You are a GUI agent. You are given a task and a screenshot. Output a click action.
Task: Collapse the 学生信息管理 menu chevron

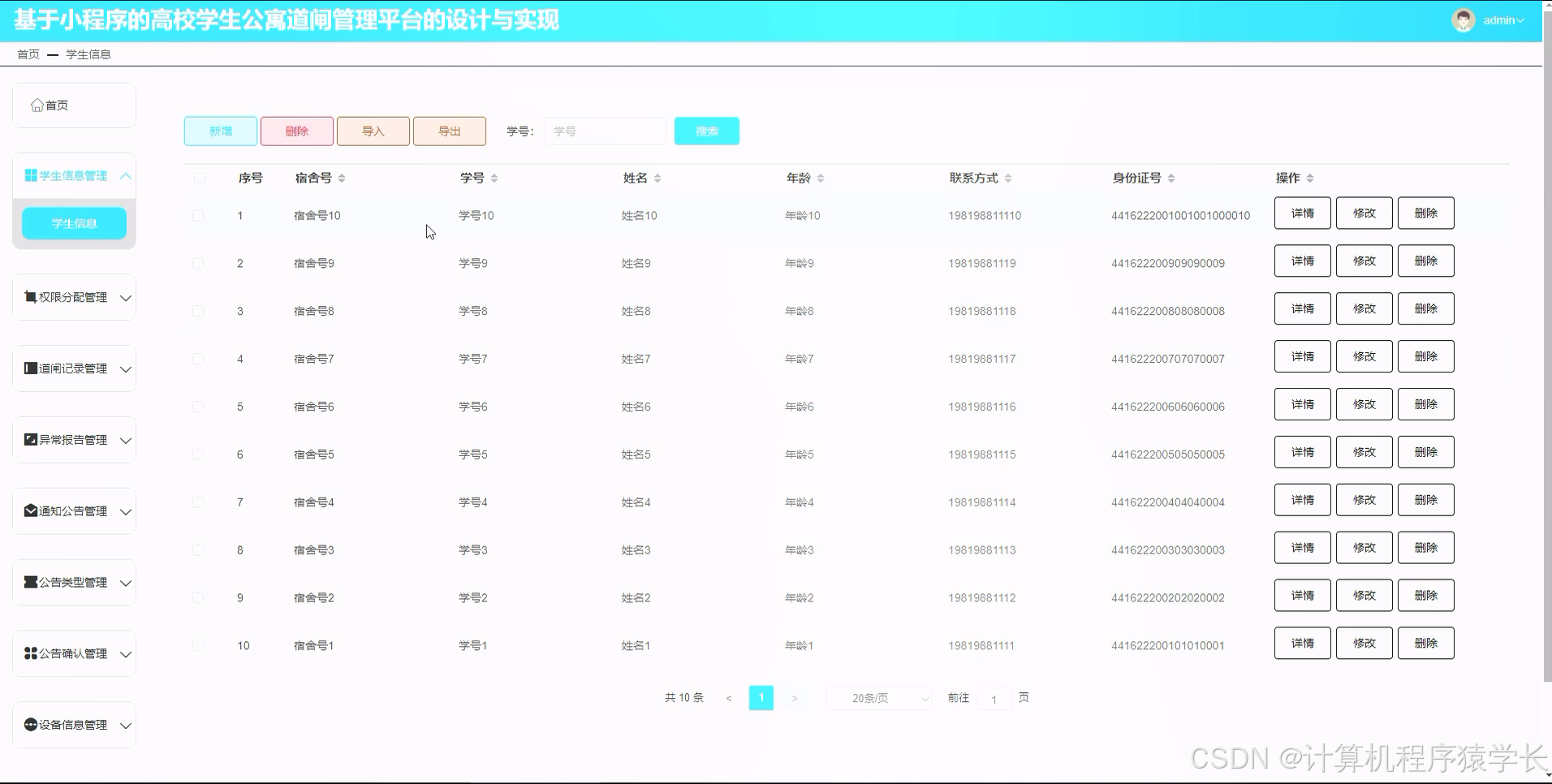tap(125, 174)
